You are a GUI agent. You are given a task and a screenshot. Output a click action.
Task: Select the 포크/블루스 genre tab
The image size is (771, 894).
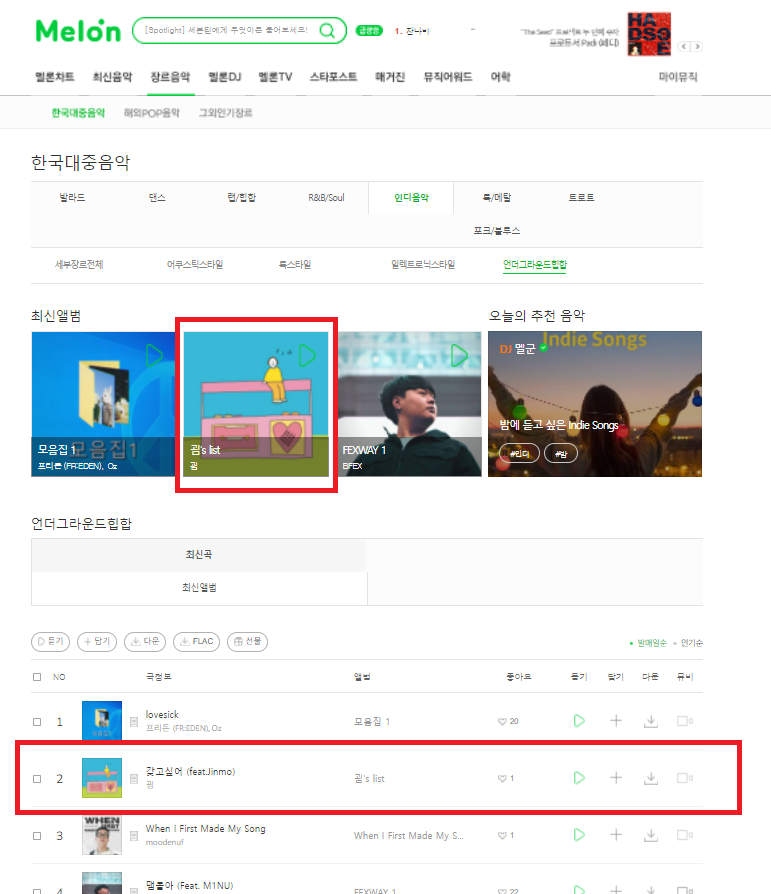tap(497, 231)
